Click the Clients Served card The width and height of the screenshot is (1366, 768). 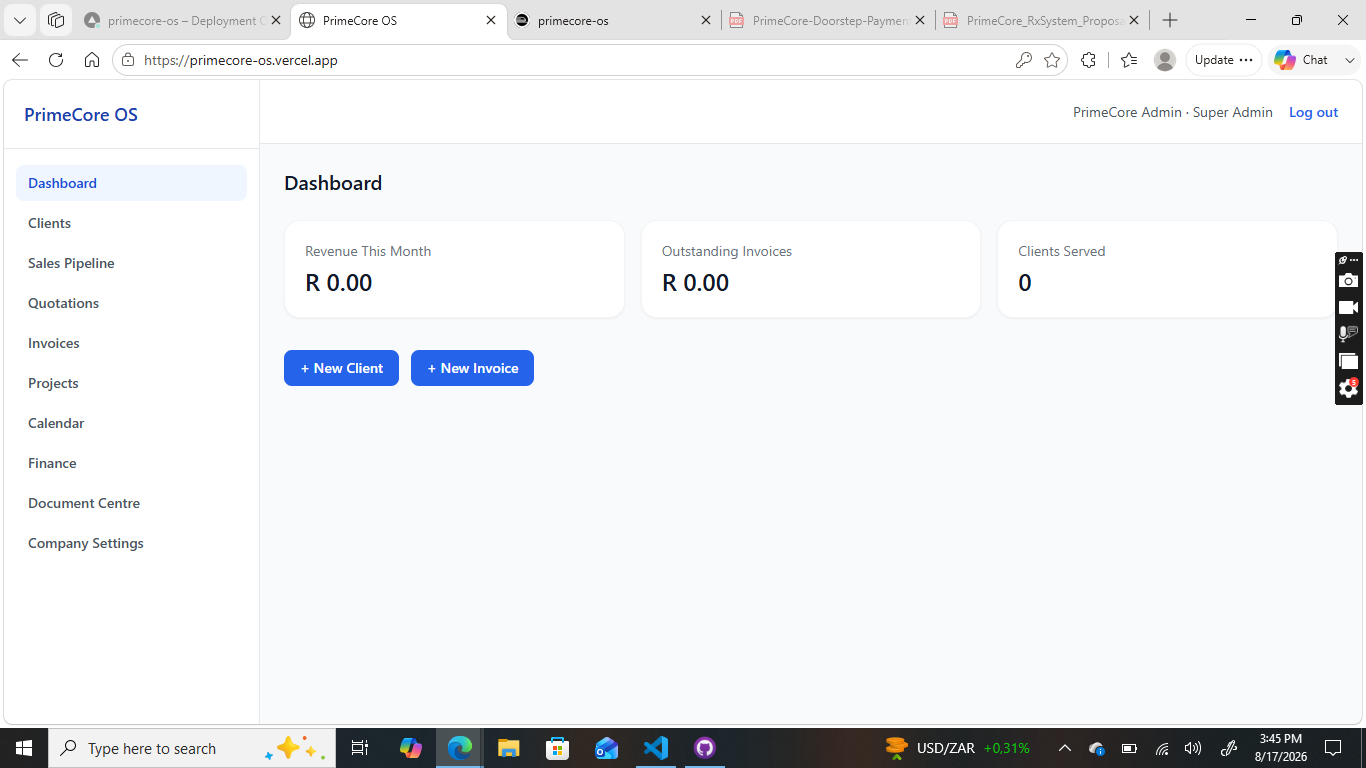(x=1167, y=269)
